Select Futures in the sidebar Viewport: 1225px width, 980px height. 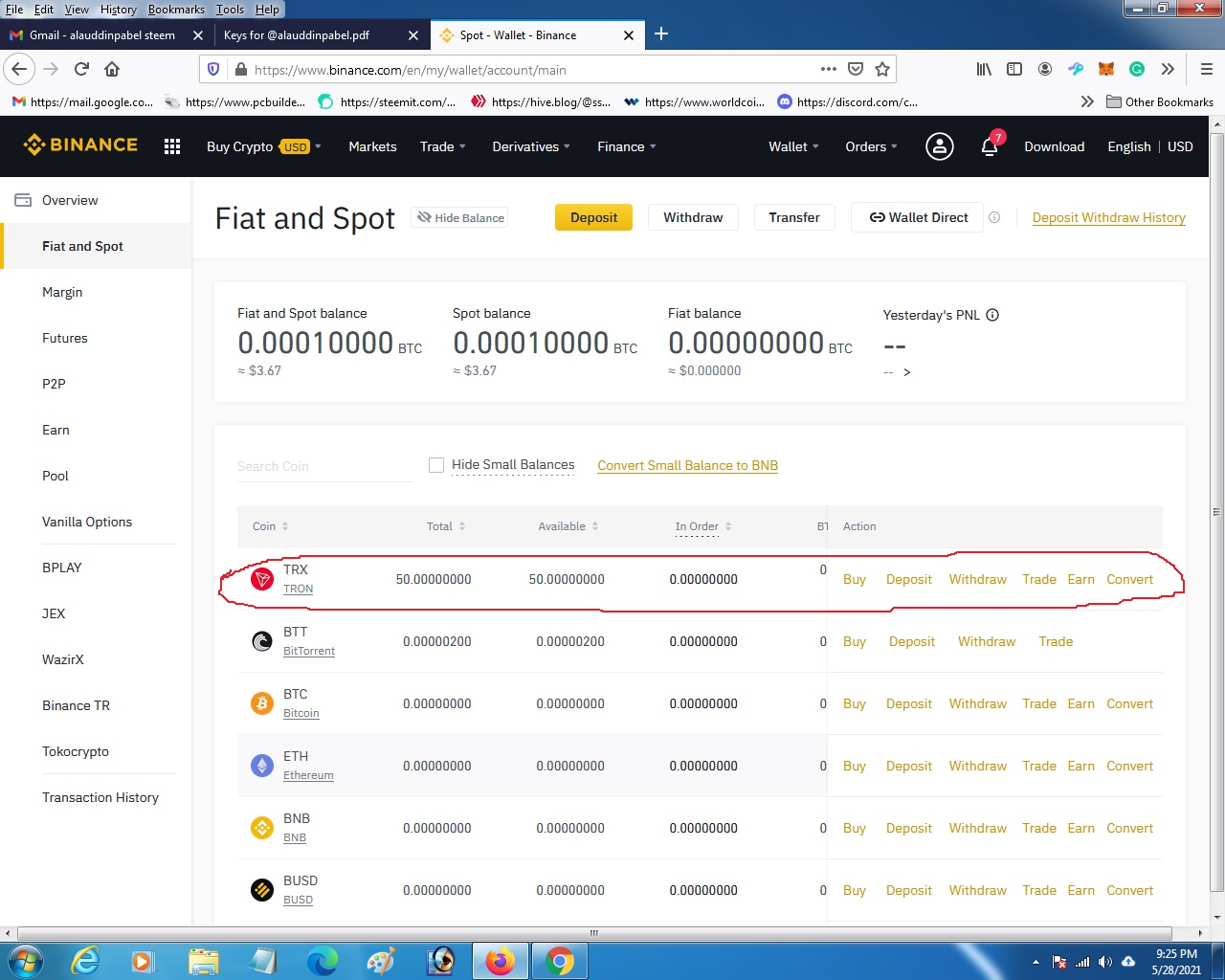(96, 338)
